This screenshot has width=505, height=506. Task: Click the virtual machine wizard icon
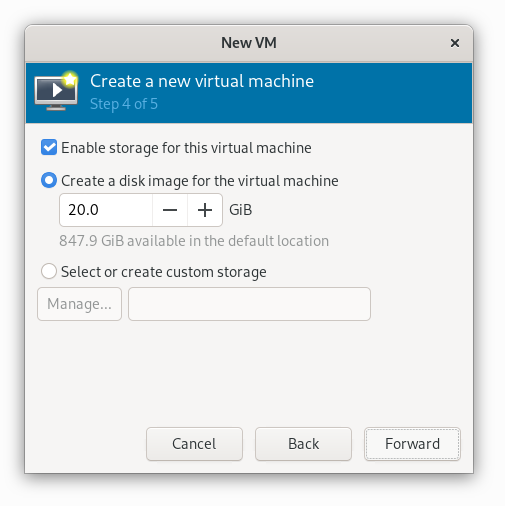56,91
